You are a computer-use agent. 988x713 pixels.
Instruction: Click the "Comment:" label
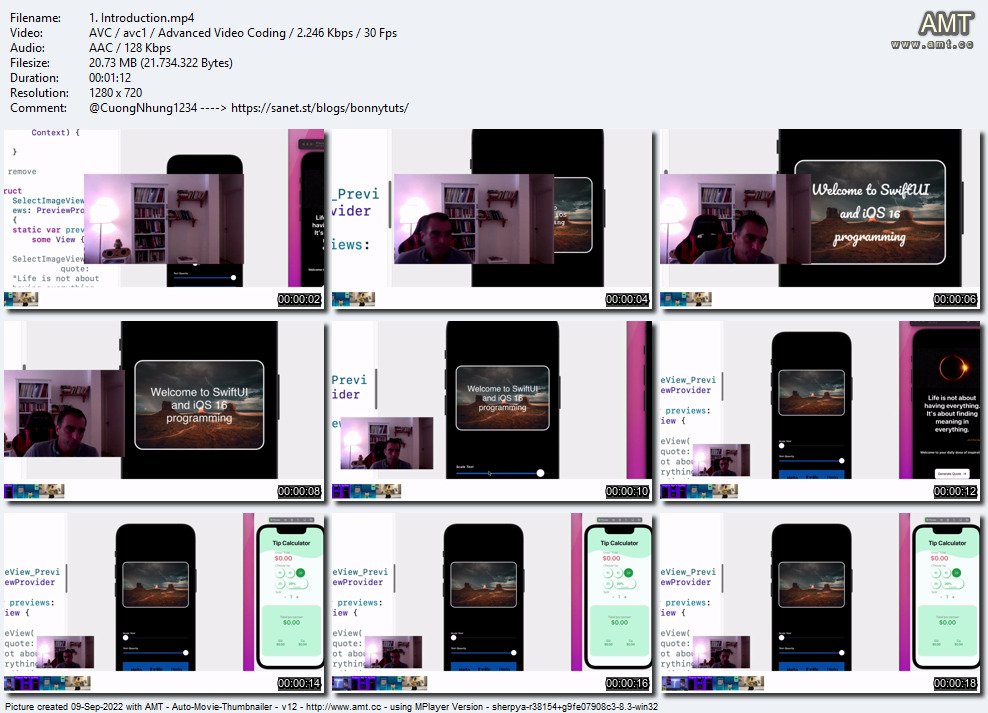pos(38,108)
